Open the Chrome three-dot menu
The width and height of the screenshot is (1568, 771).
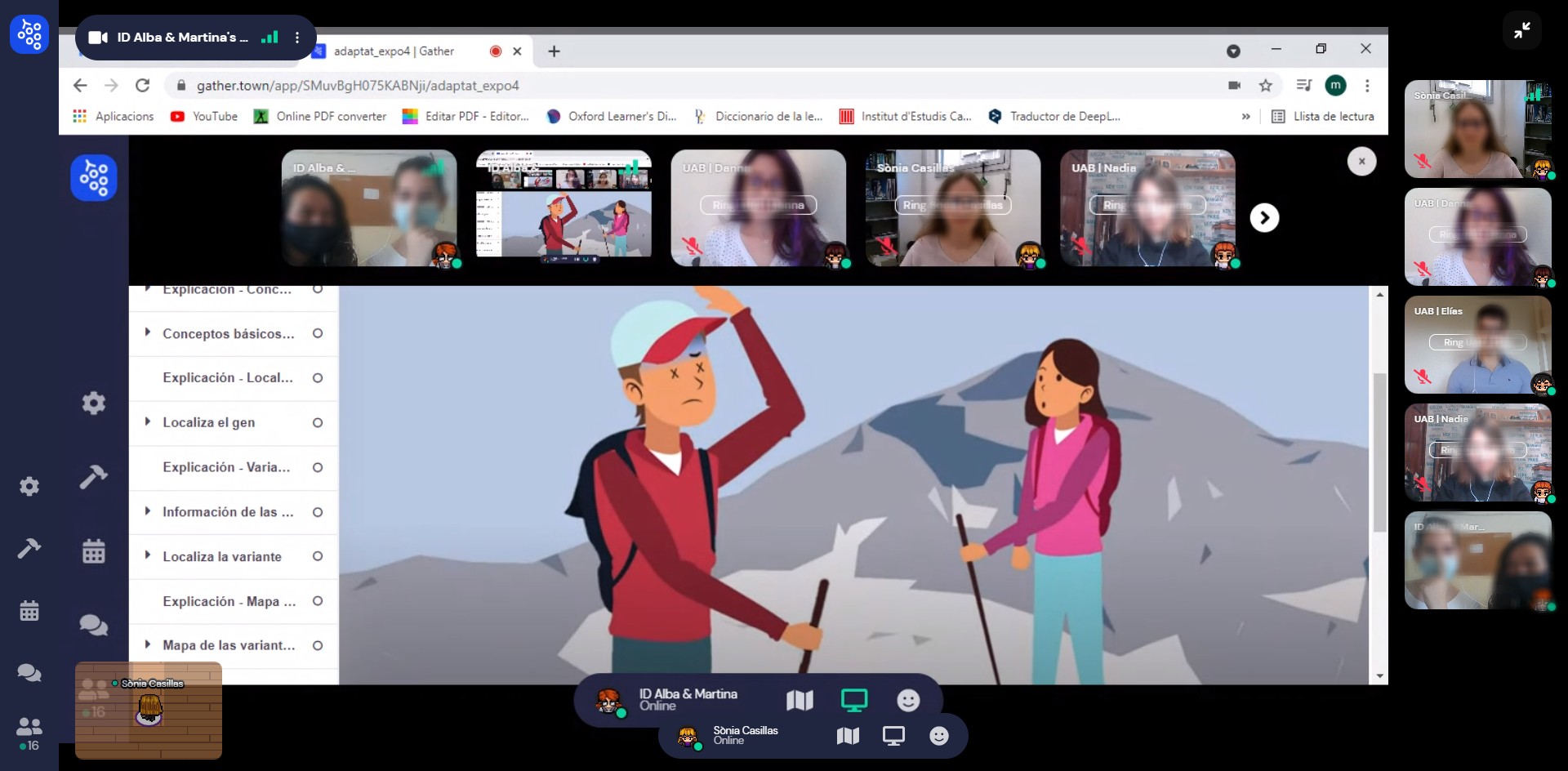[x=1367, y=85]
